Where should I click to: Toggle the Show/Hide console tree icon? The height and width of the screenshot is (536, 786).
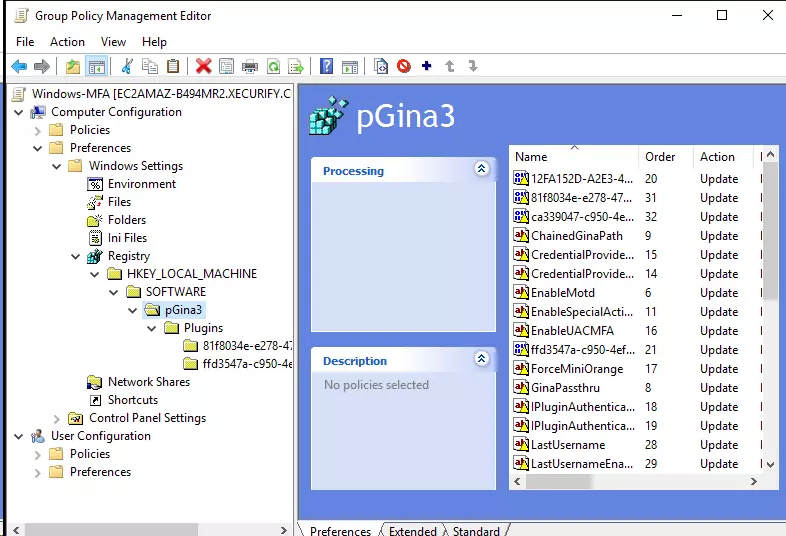pos(97,66)
